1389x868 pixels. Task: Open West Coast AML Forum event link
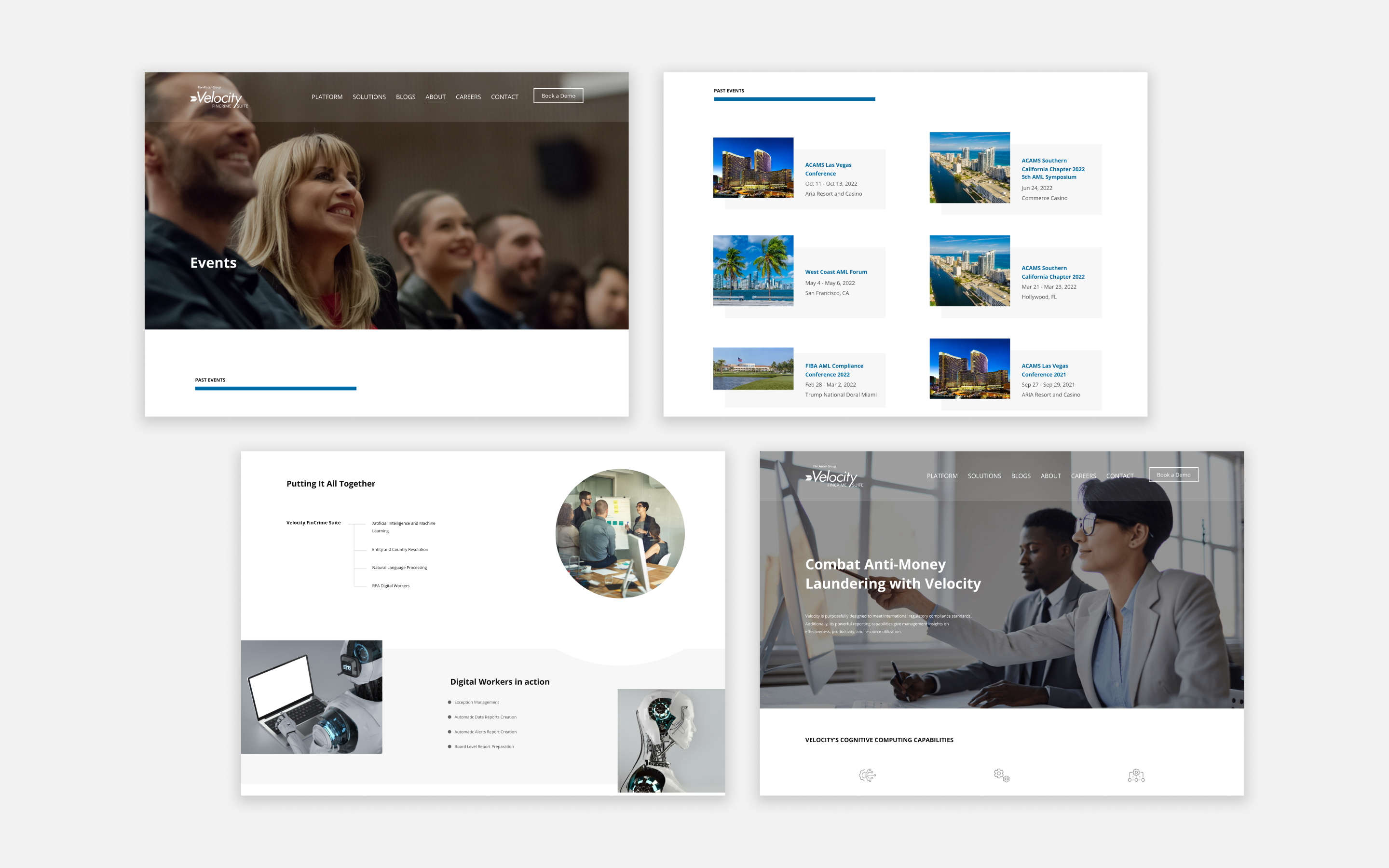[836, 271]
